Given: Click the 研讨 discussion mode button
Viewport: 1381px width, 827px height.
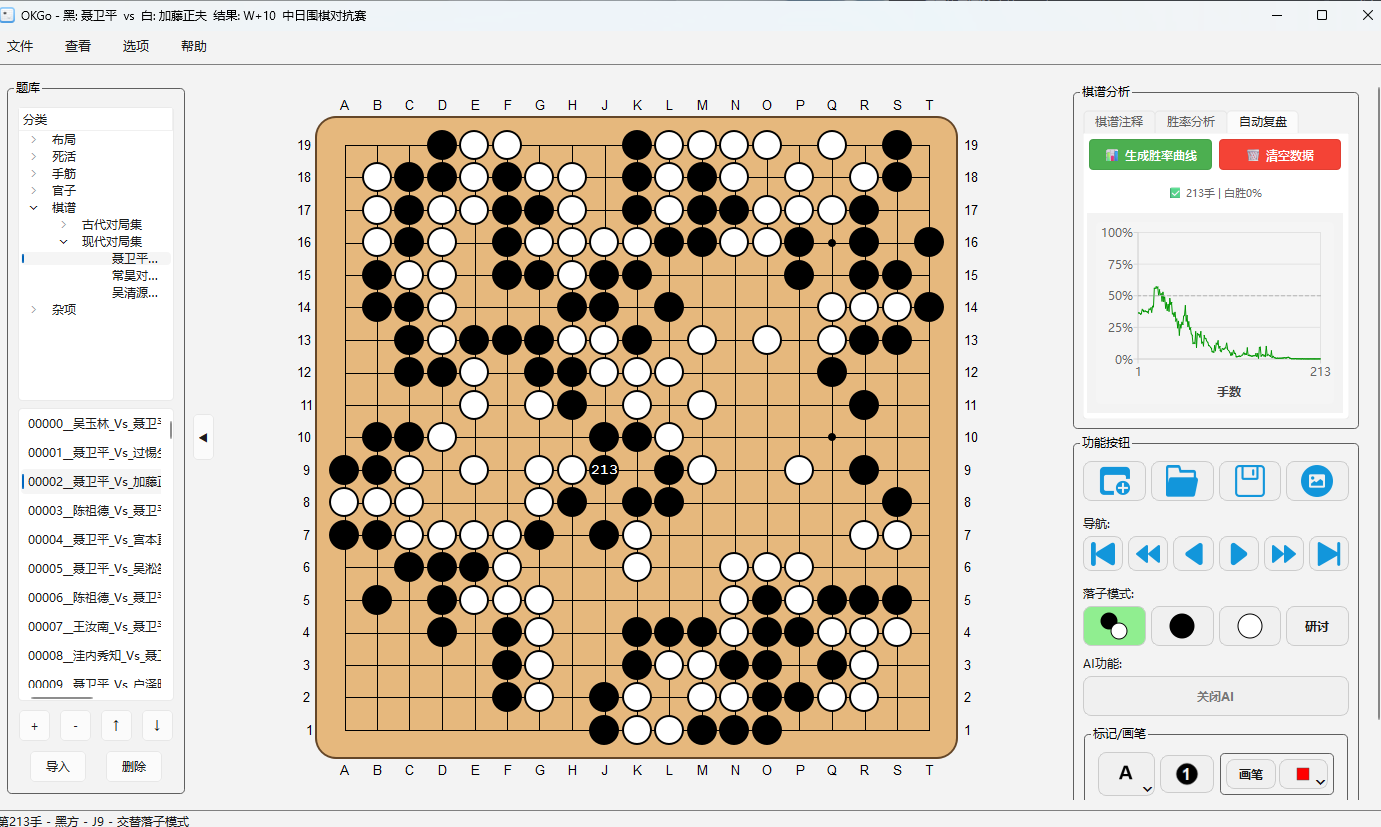Looking at the screenshot, I should coord(1317,626).
